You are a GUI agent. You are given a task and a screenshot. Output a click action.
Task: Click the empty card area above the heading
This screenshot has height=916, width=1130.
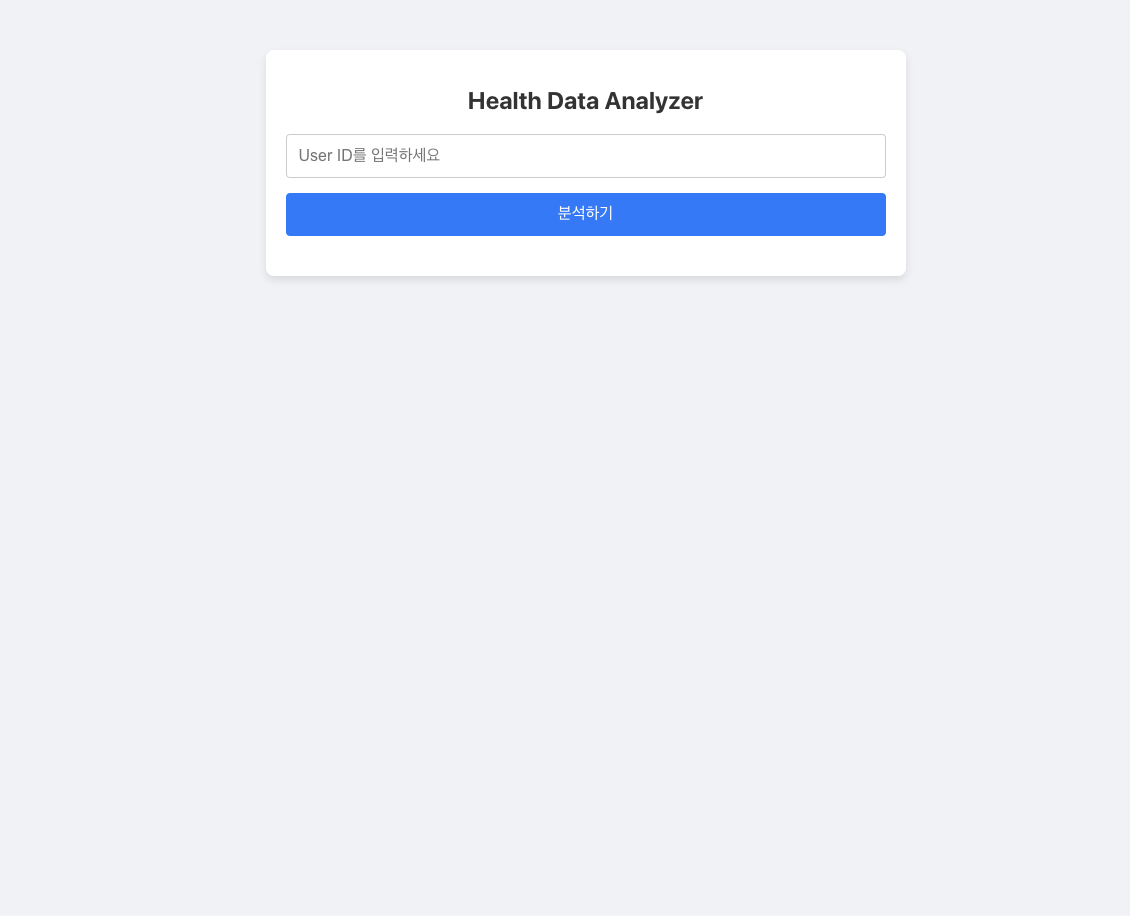point(585,68)
